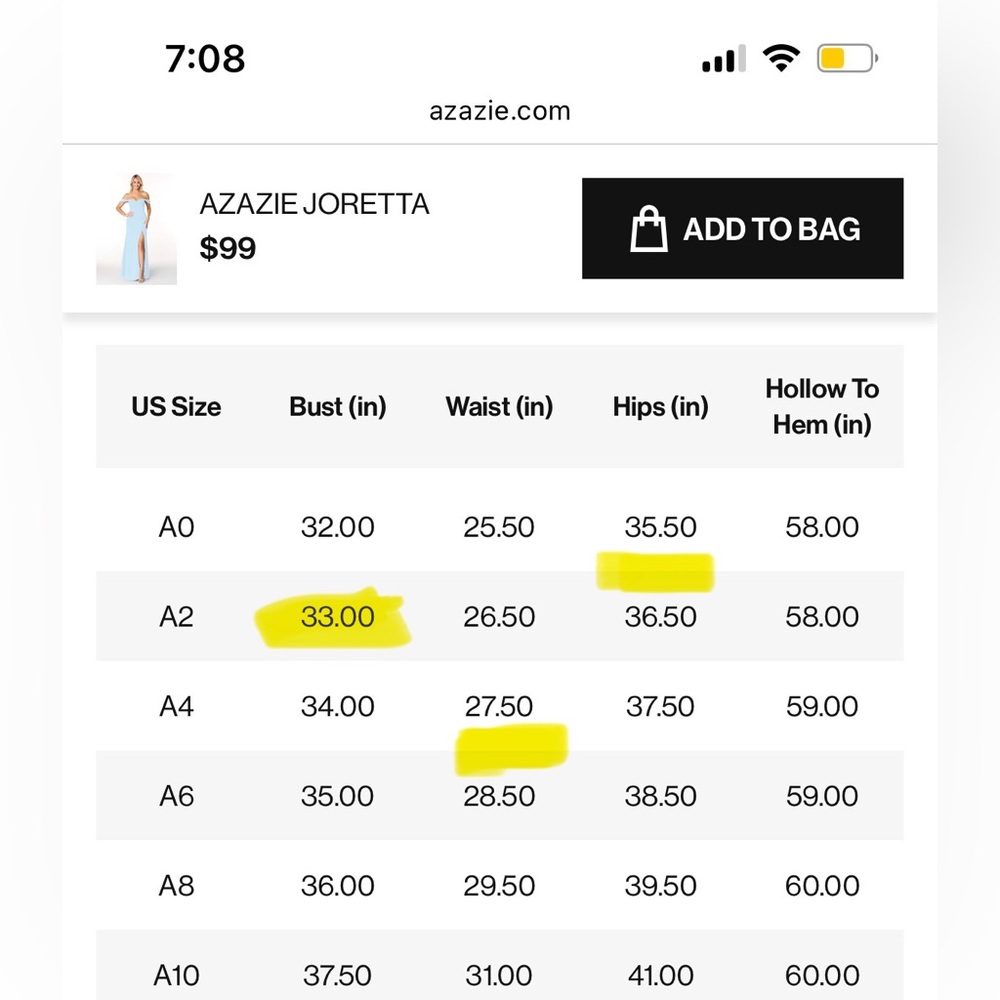This screenshot has height=1000, width=1000.
Task: Click the ADD TO BAG button
Action: (x=742, y=228)
